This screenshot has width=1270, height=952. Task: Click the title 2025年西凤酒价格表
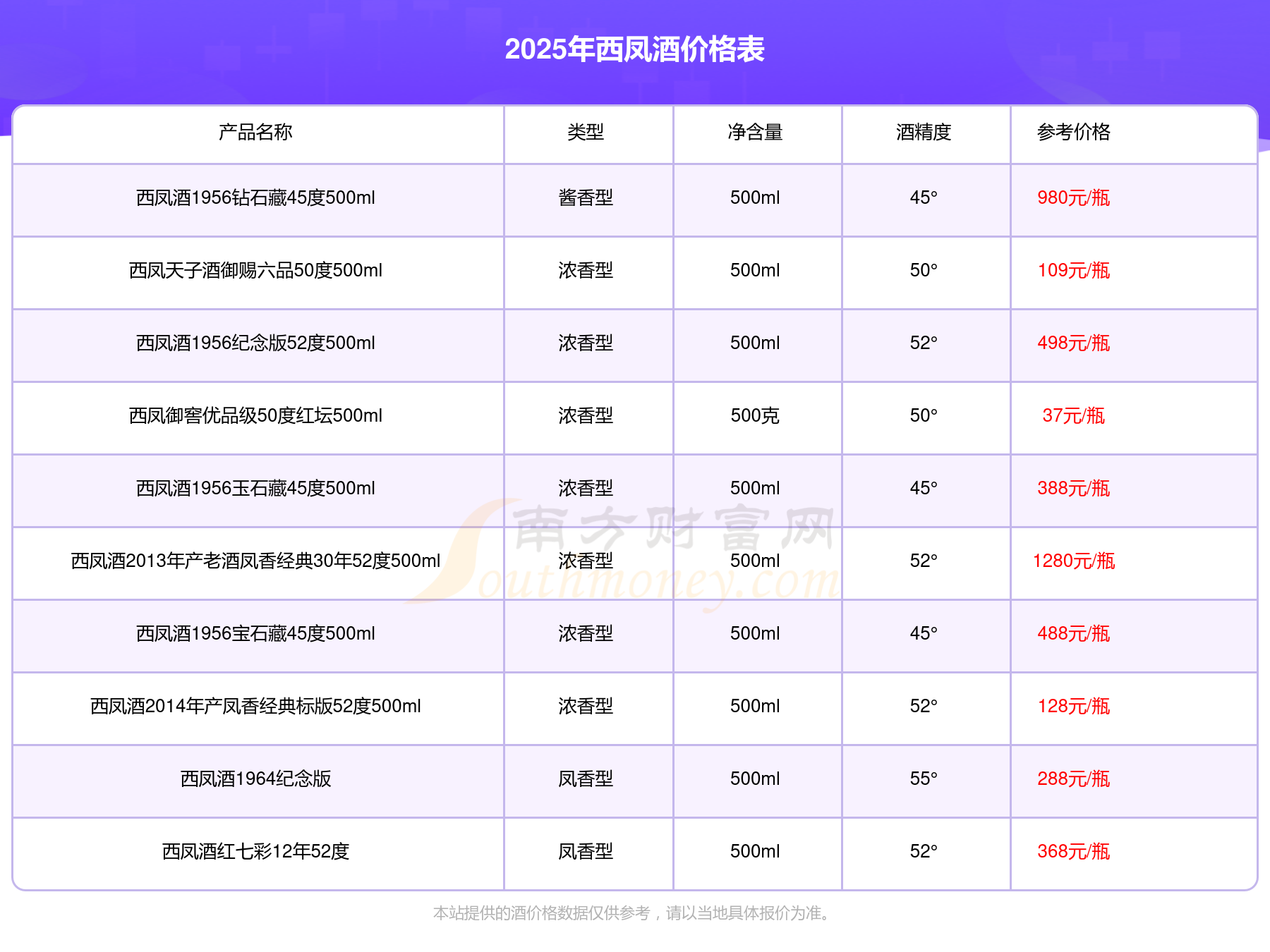(634, 49)
